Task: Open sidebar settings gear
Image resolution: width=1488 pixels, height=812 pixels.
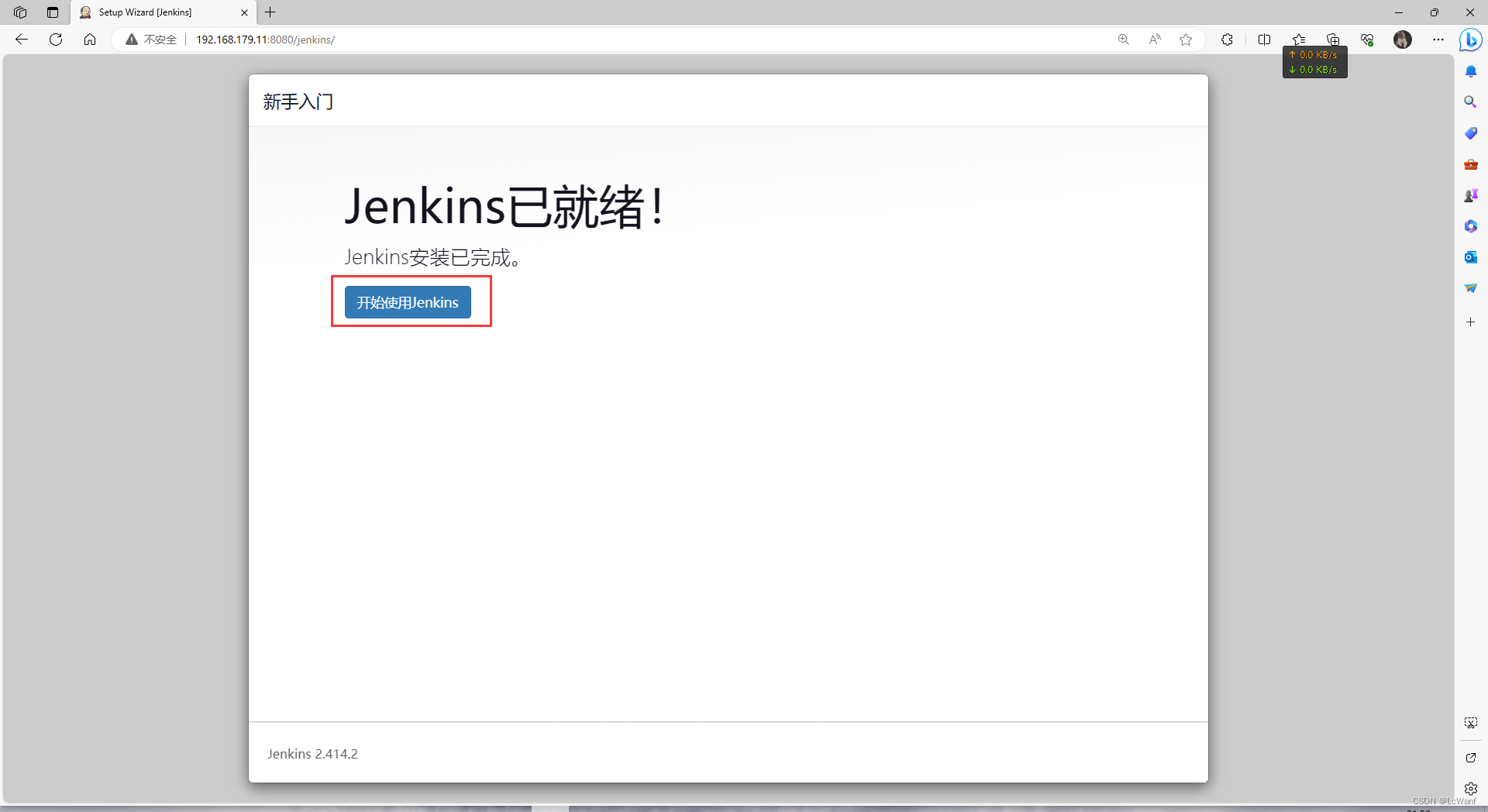Action: pos(1470,789)
